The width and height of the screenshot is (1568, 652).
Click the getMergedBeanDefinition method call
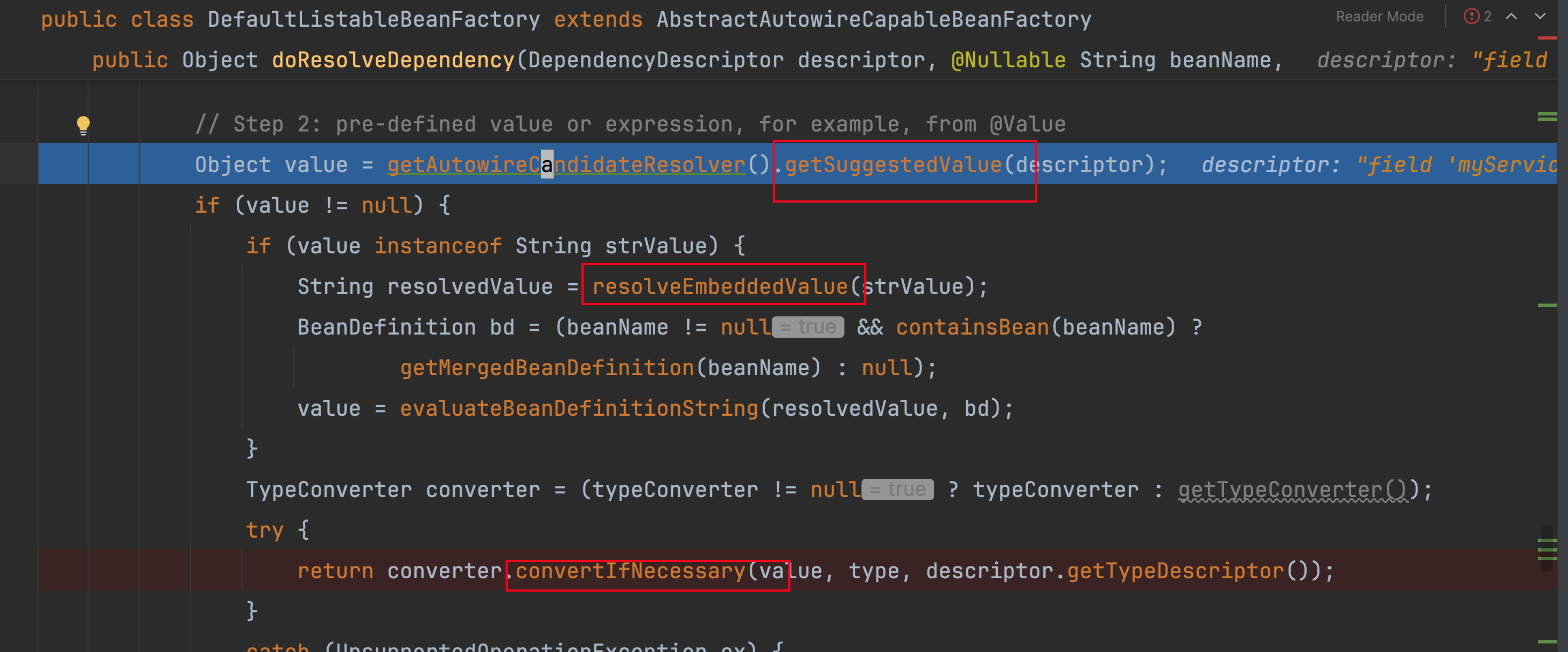tap(547, 368)
